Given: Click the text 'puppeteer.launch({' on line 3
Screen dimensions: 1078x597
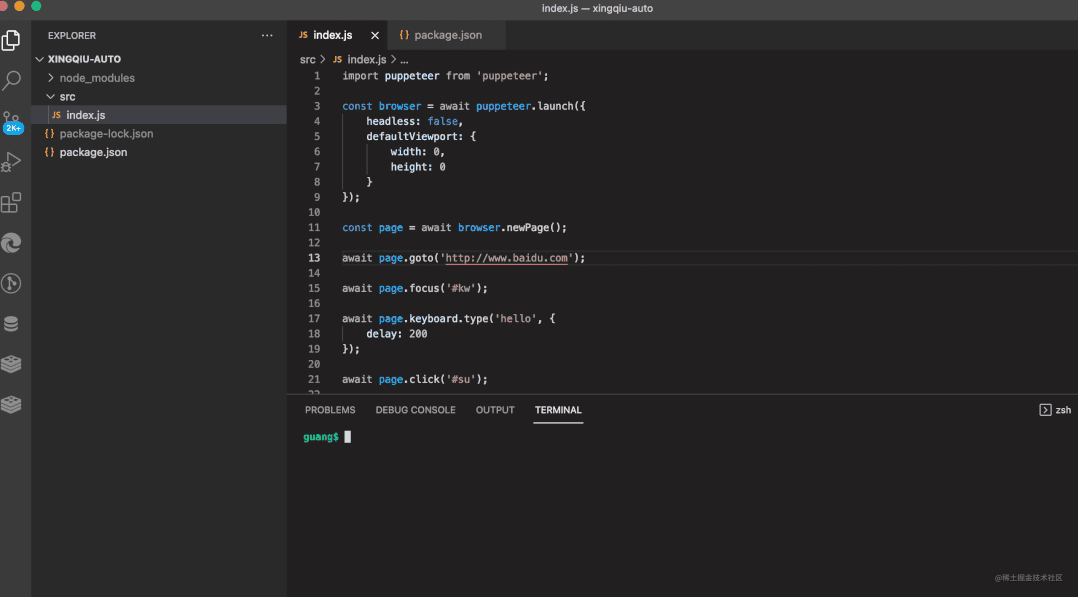Looking at the screenshot, I should coord(531,106).
